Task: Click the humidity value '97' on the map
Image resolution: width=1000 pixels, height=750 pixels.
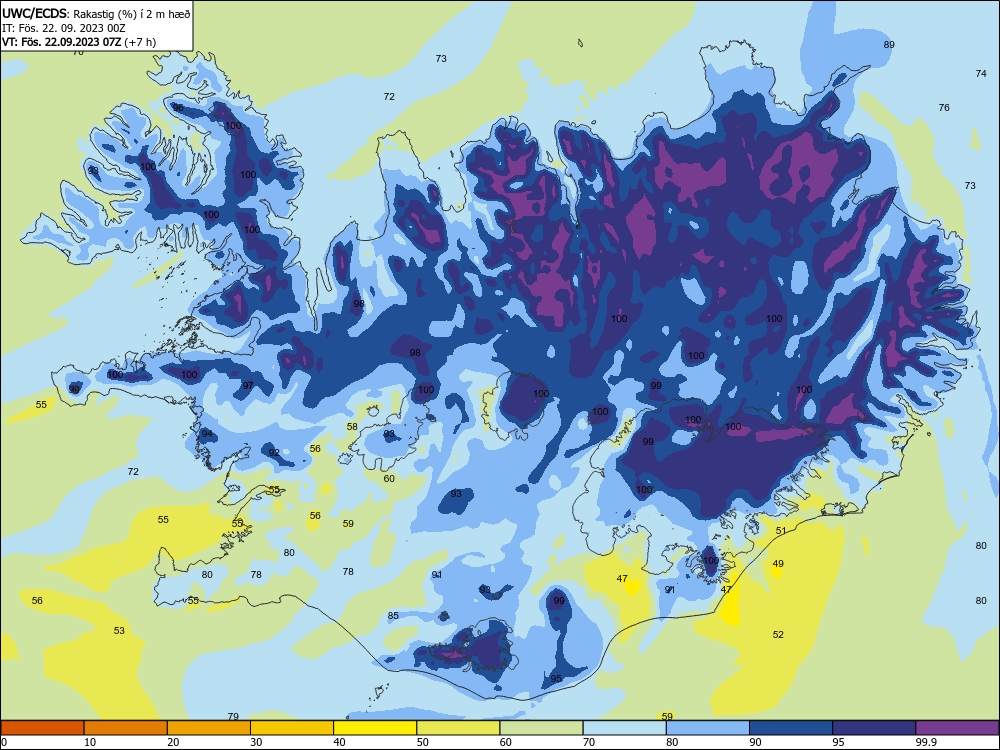Action: click(x=248, y=386)
